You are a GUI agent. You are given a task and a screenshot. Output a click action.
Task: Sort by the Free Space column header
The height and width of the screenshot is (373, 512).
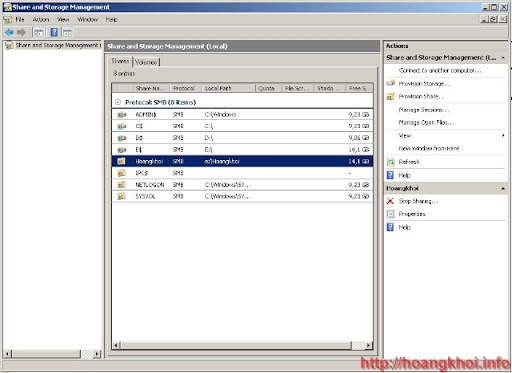359,88
